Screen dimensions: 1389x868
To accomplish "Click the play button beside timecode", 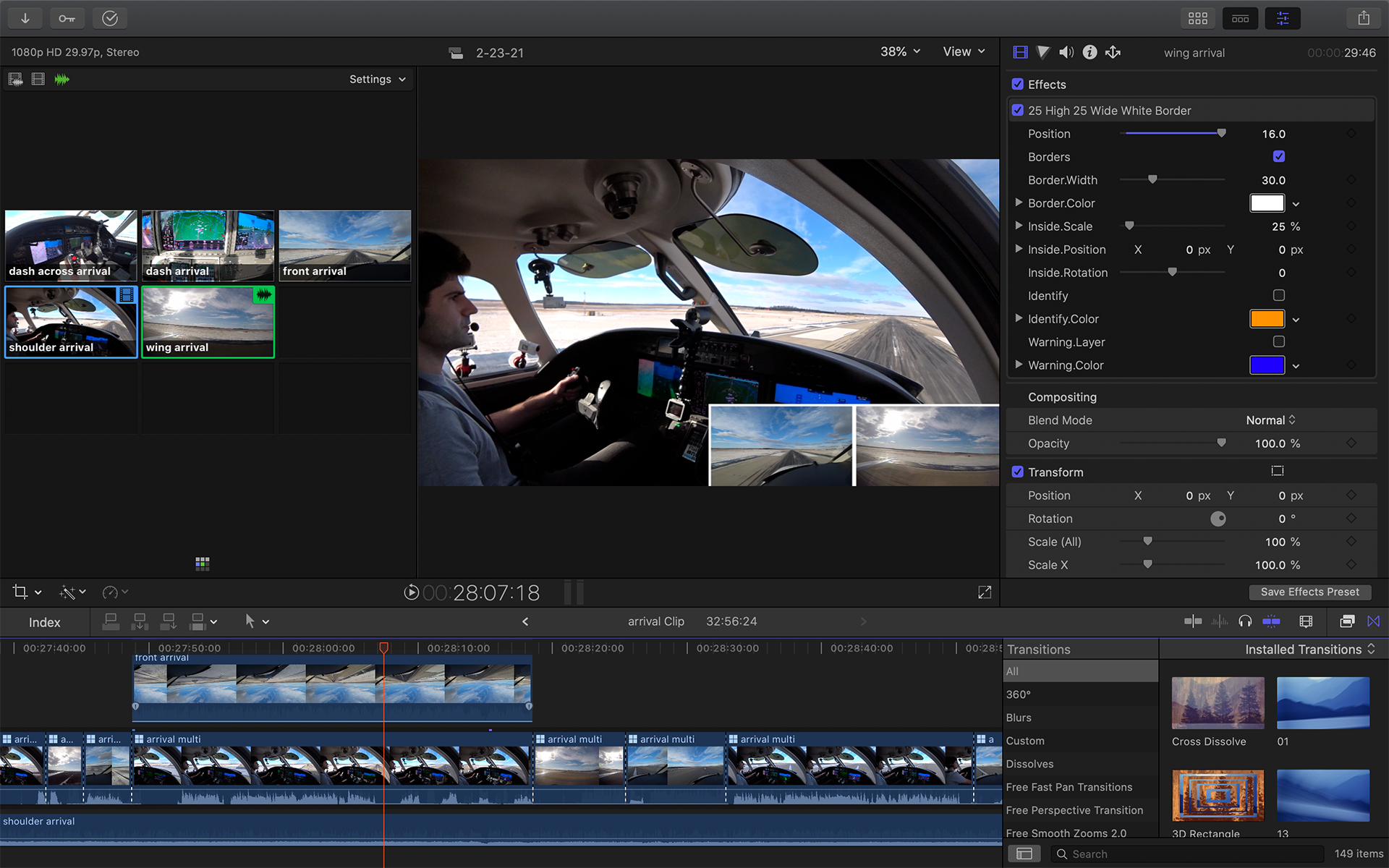I will coord(411,592).
